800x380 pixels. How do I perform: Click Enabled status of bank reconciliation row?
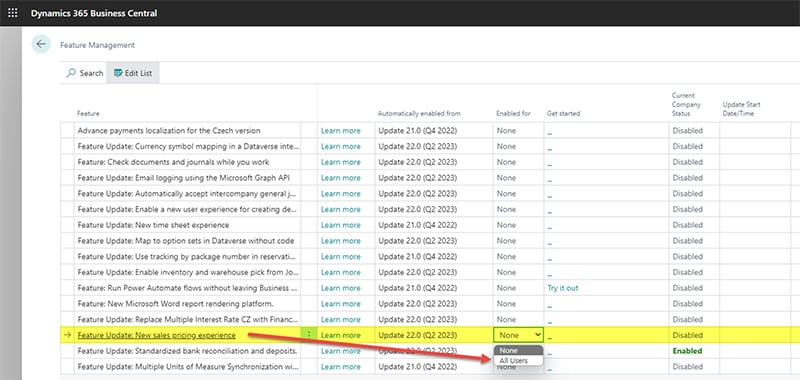[x=687, y=351]
